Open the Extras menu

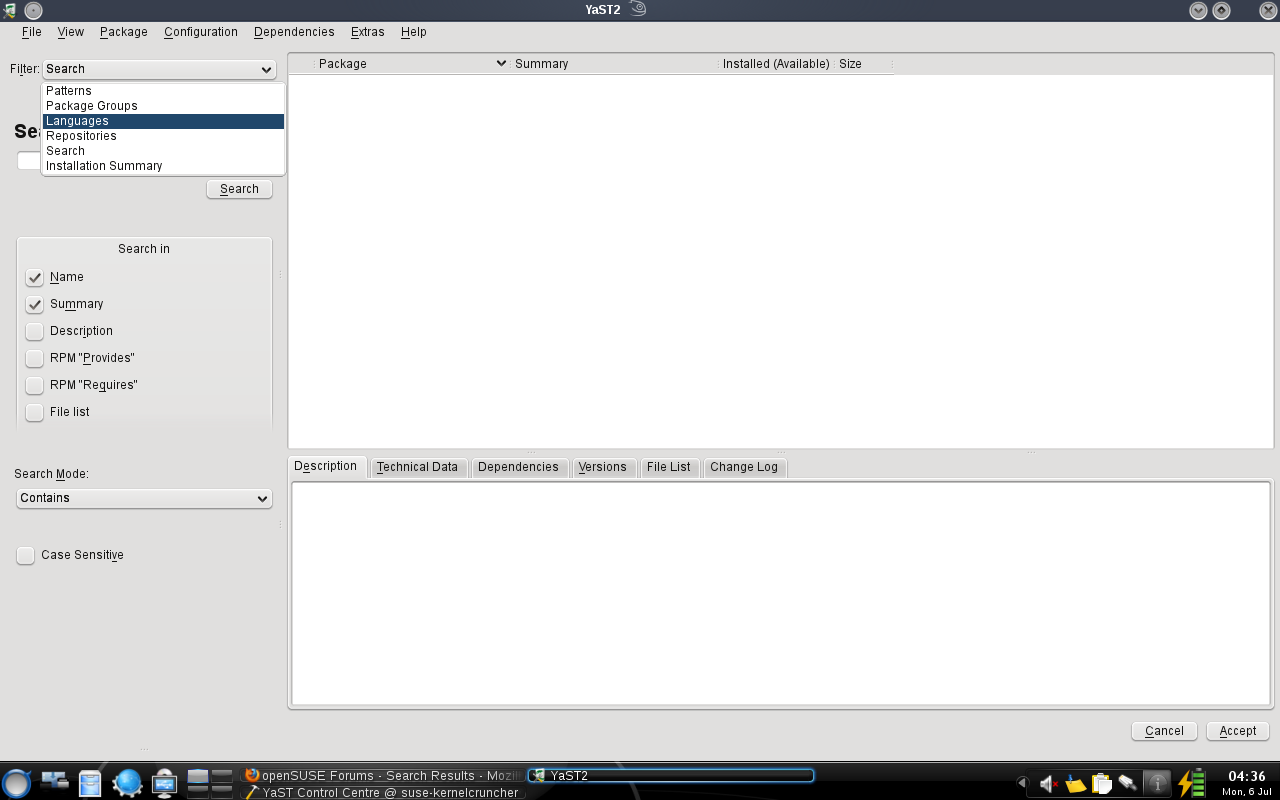(x=368, y=32)
